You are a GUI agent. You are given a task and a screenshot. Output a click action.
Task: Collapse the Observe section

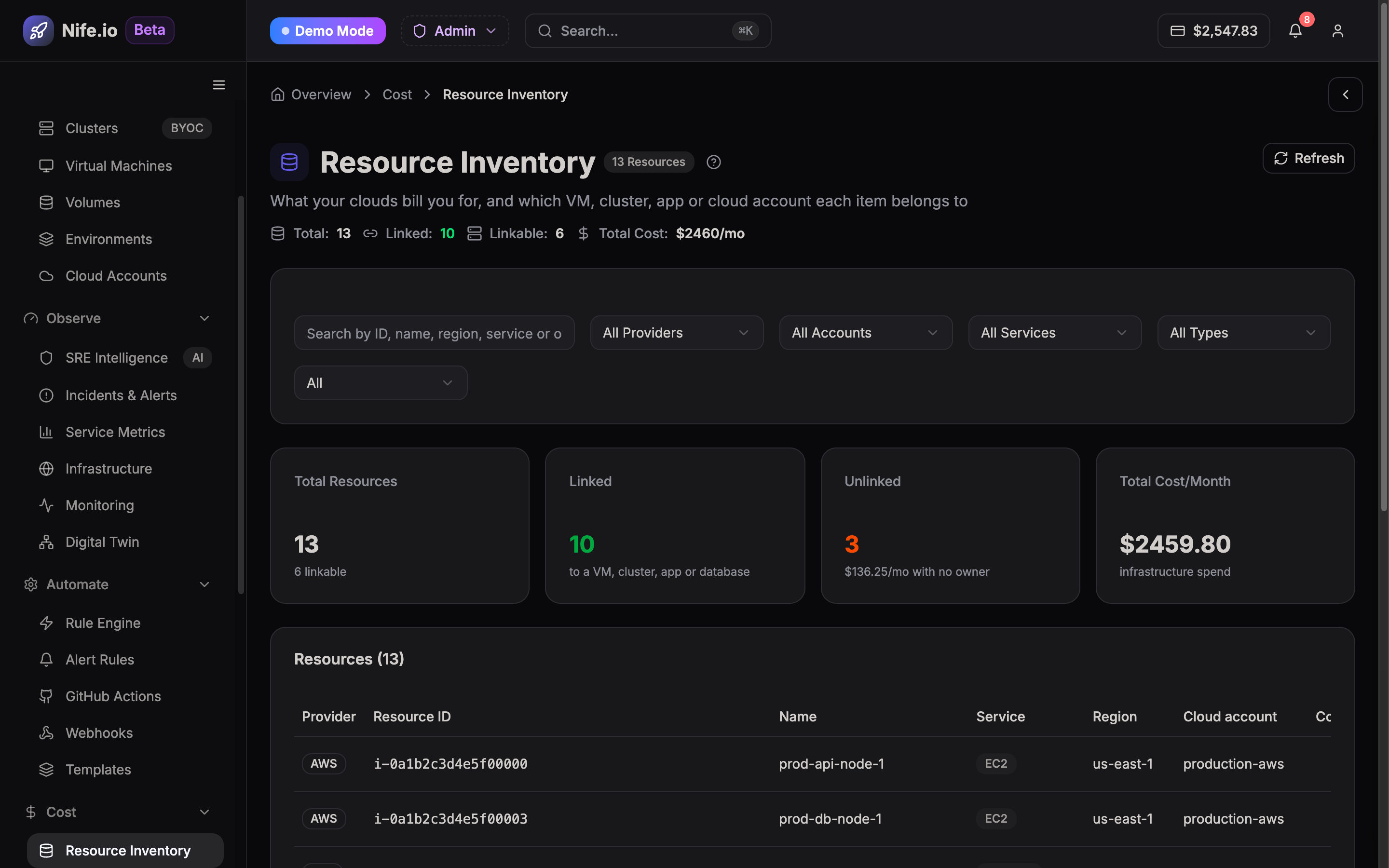[x=204, y=319]
